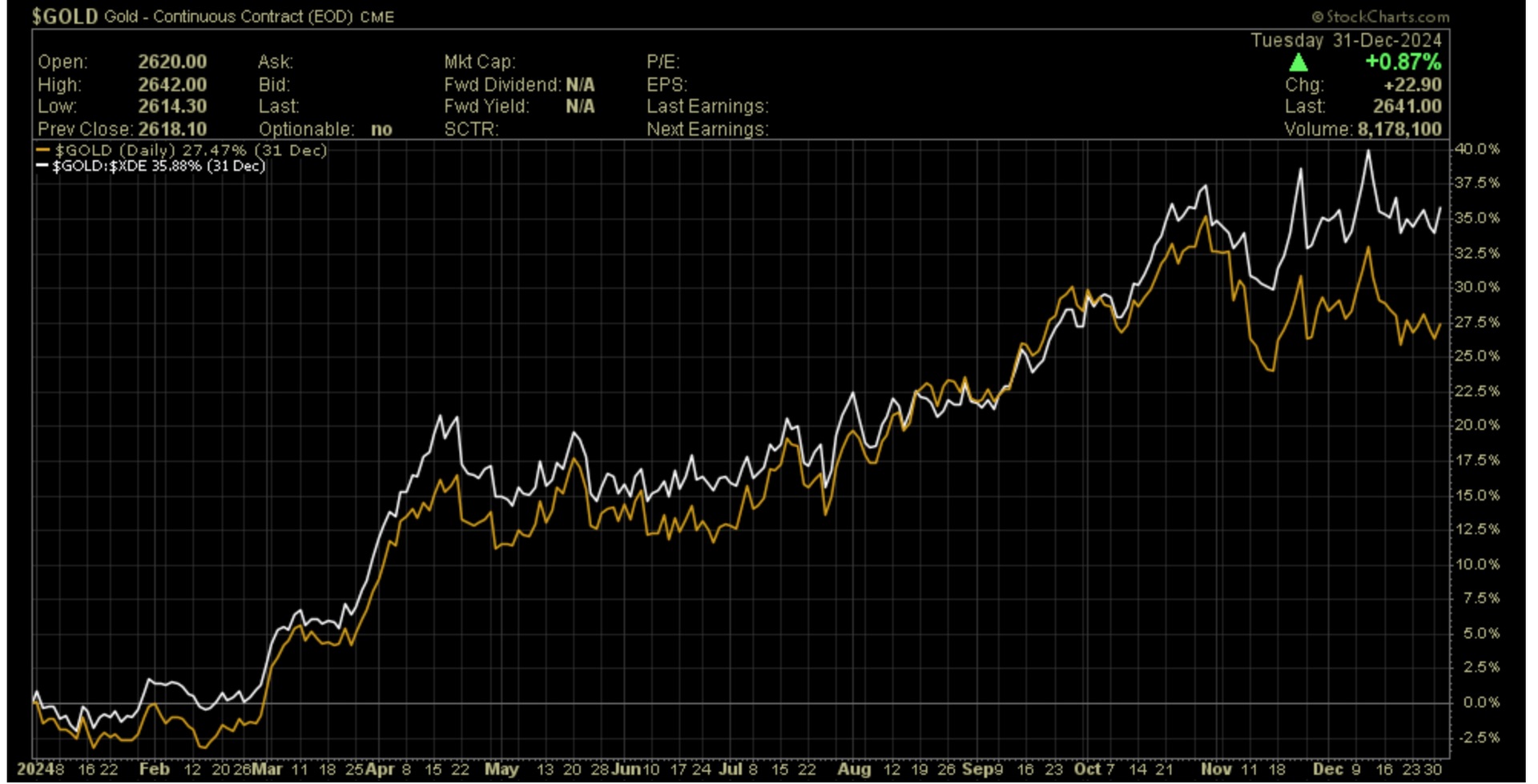Click the white $GOLD:$XDE legend color dash
Screen dimensions: 1538x784
coord(42,167)
